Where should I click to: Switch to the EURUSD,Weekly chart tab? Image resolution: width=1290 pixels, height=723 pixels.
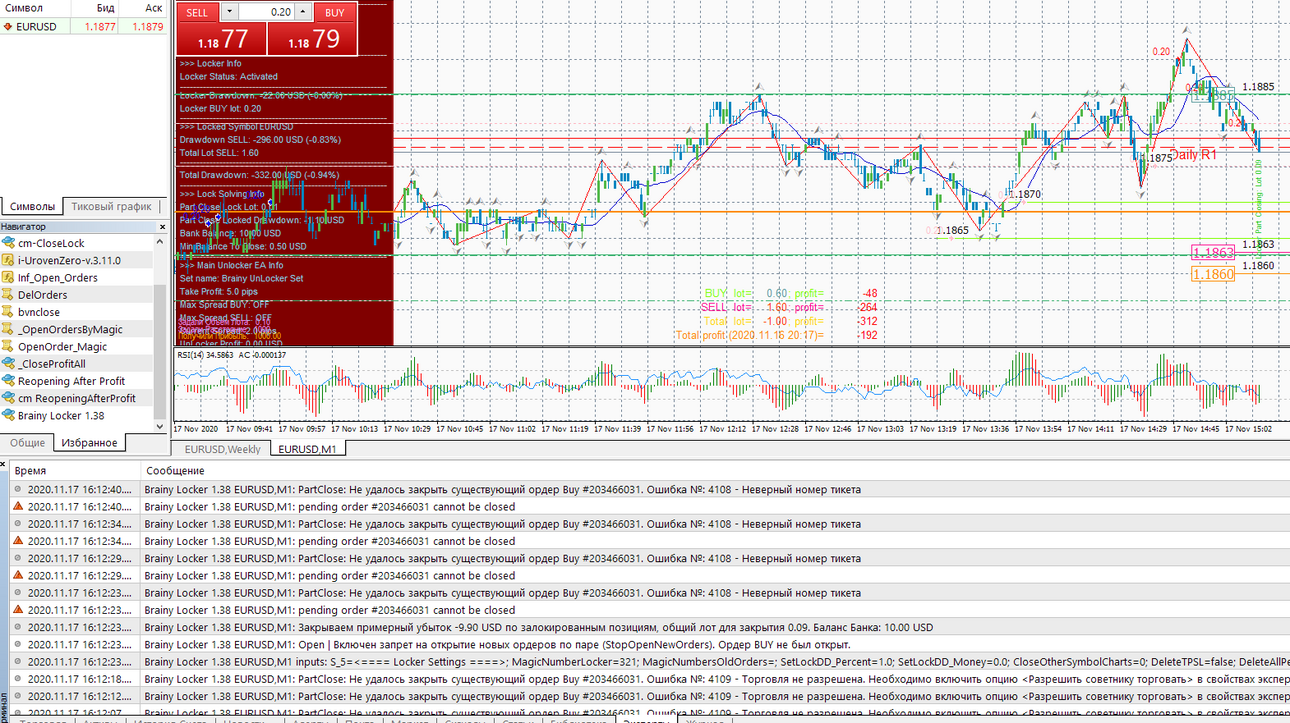(222, 449)
